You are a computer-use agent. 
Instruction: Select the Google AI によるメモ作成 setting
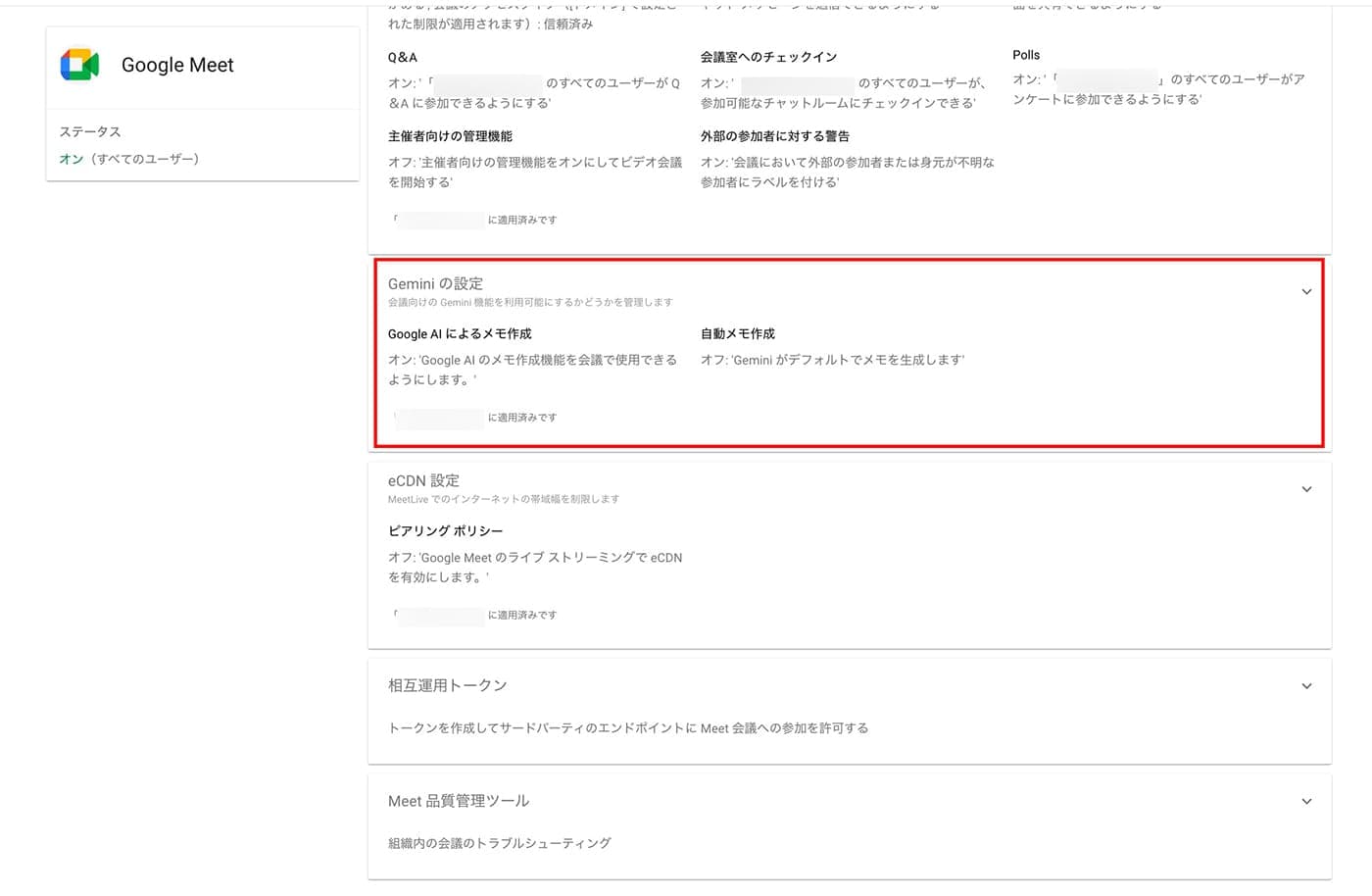click(x=460, y=333)
